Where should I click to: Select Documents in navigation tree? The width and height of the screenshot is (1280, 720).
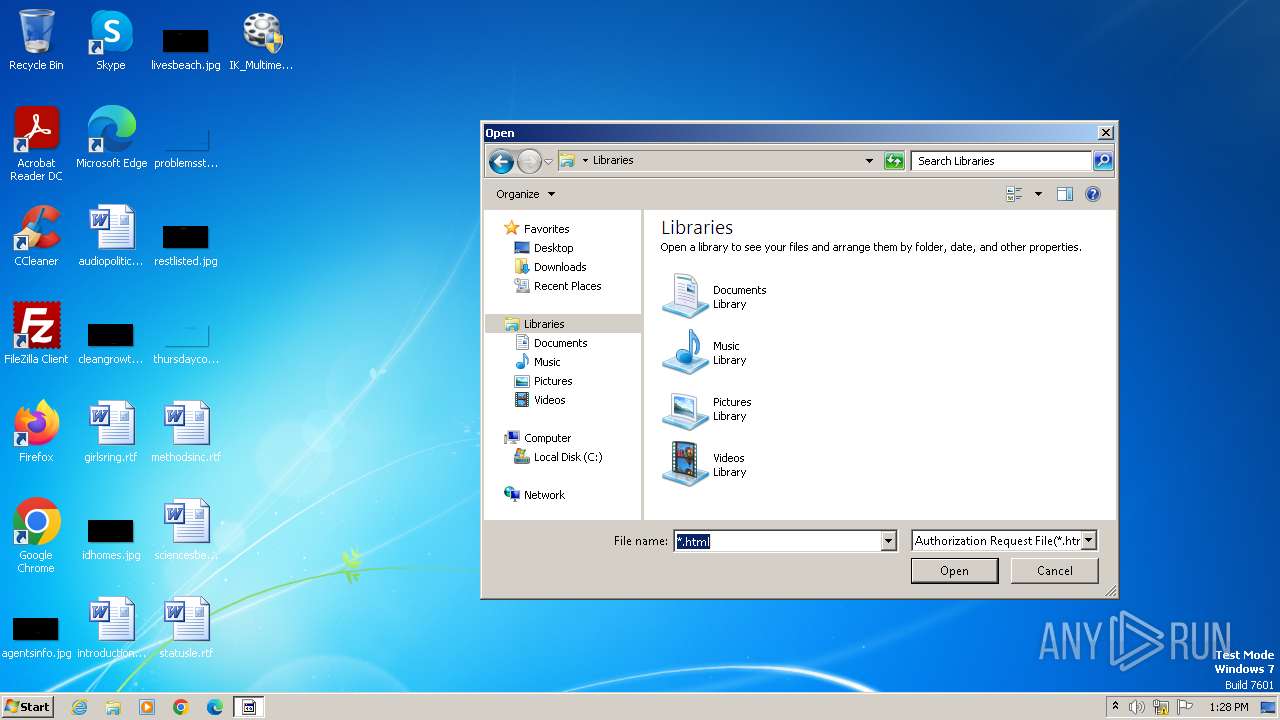click(550, 343)
